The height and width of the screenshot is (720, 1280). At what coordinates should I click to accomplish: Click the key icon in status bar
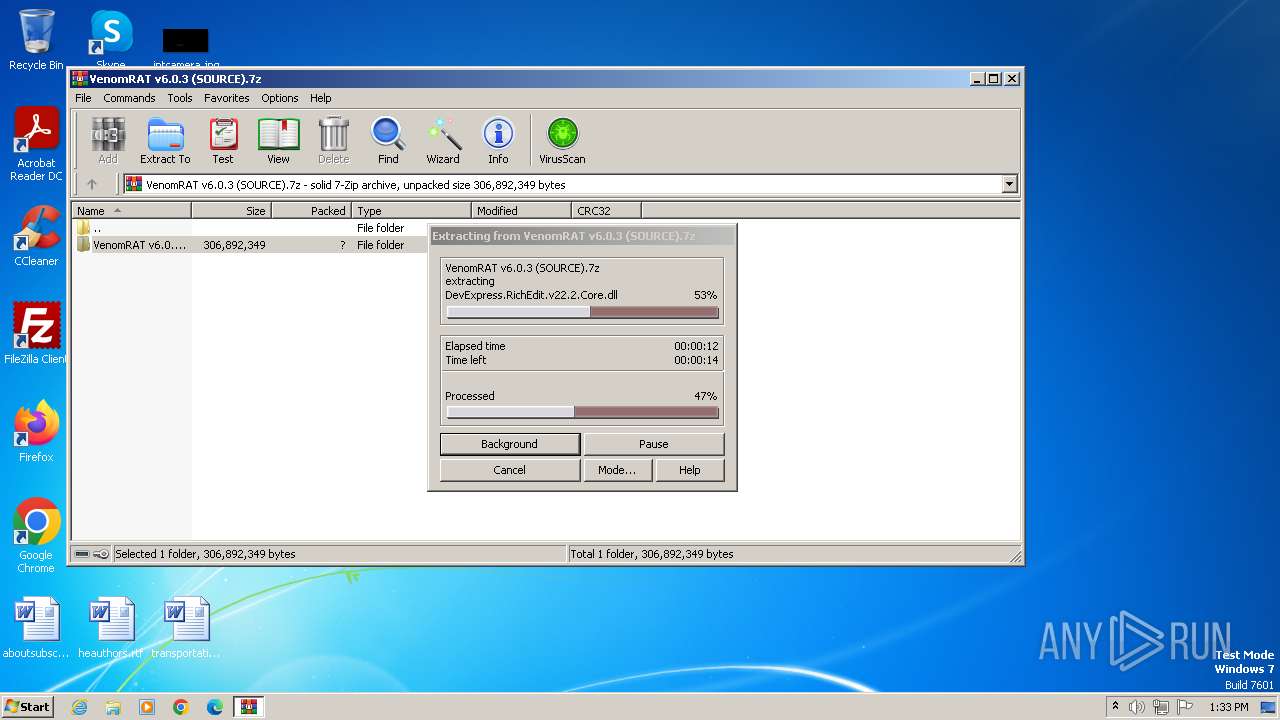pyautogui.click(x=101, y=554)
